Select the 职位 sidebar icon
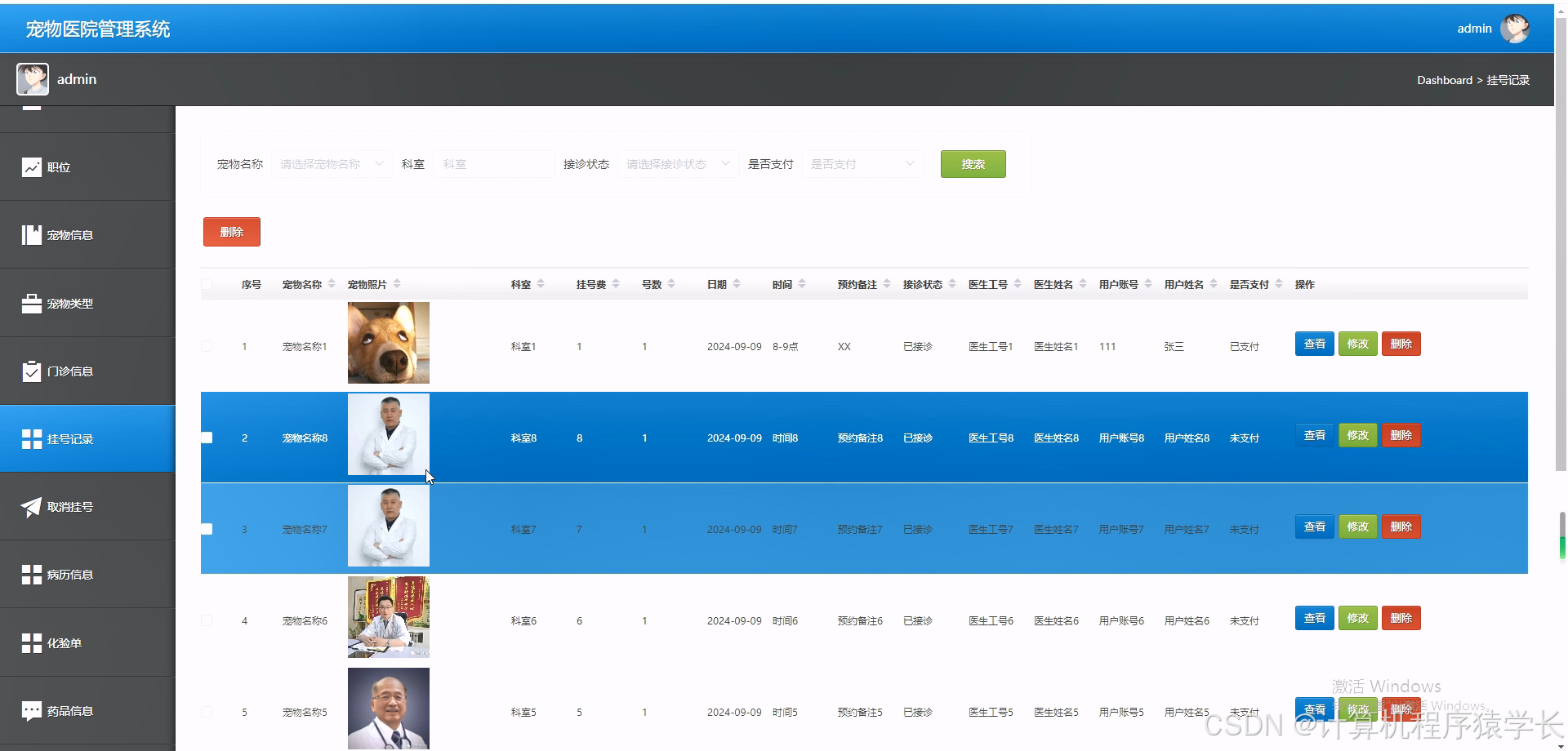 point(31,167)
